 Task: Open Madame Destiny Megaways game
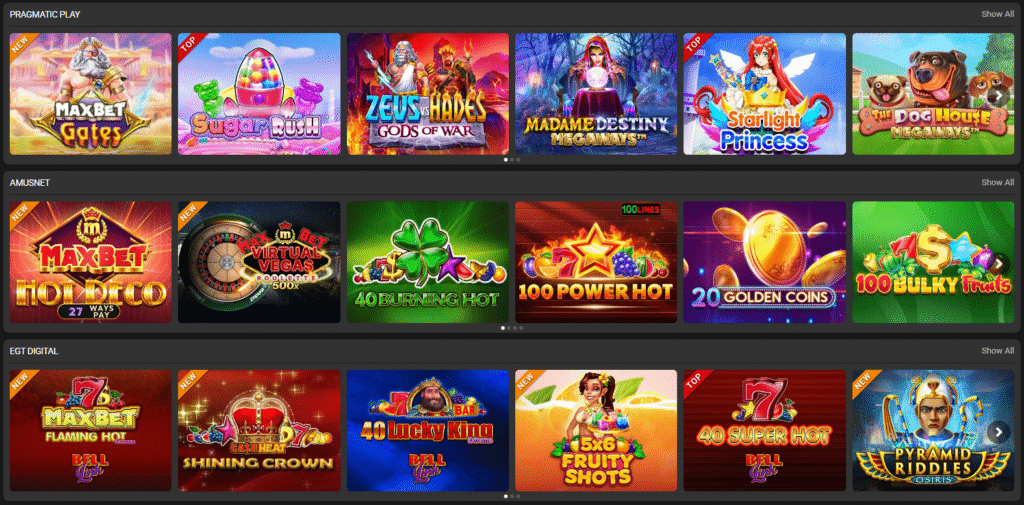click(x=596, y=94)
